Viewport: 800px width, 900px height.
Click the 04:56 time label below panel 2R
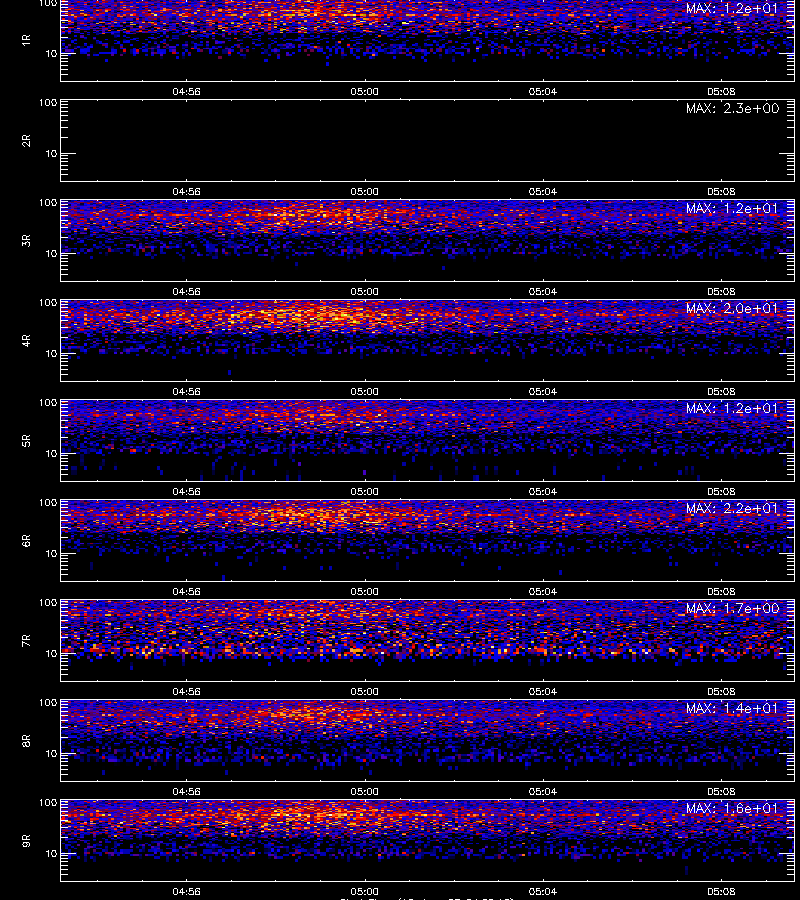click(x=187, y=192)
